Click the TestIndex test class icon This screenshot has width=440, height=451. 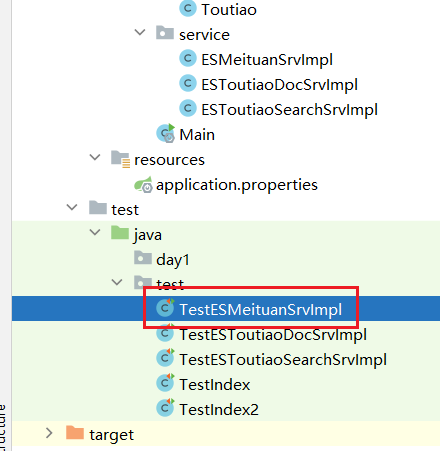[166, 383]
